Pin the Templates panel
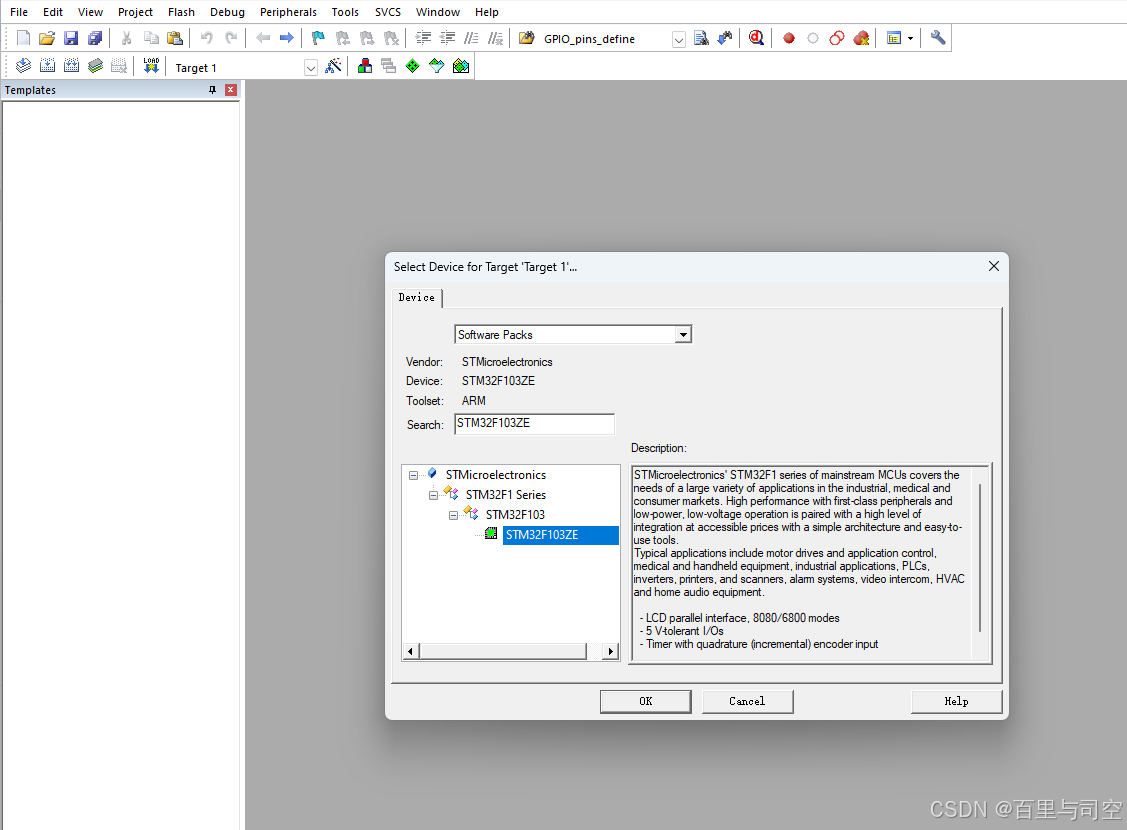The image size is (1127, 830). coord(212,90)
